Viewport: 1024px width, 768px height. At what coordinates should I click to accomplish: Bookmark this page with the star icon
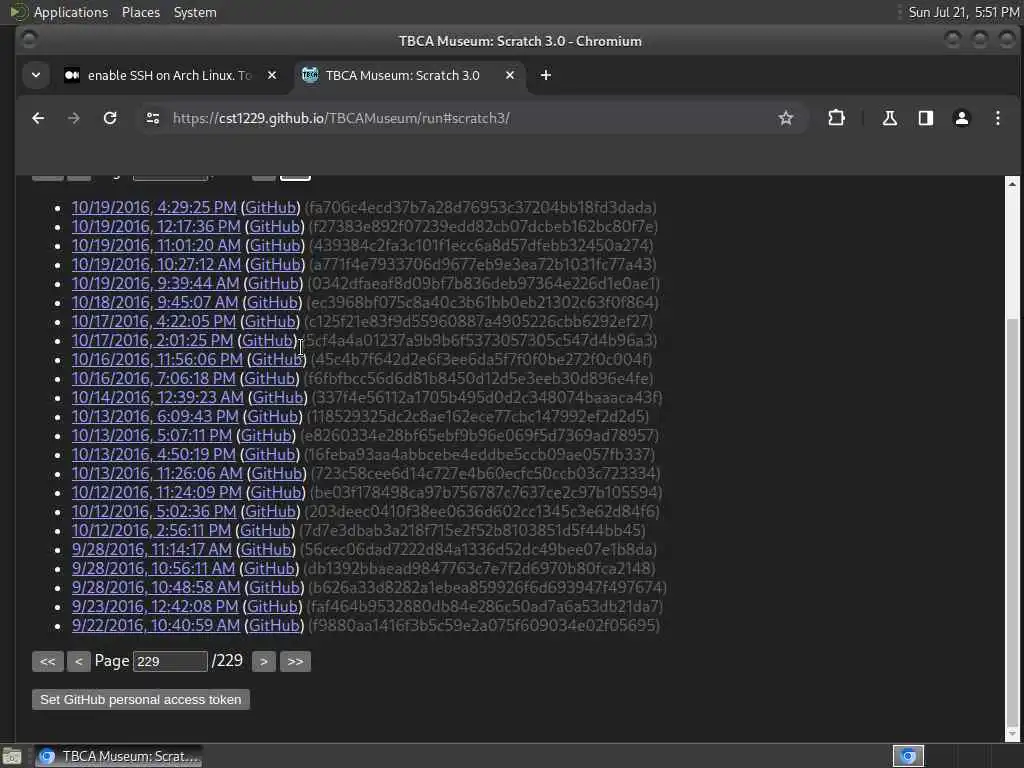click(786, 118)
